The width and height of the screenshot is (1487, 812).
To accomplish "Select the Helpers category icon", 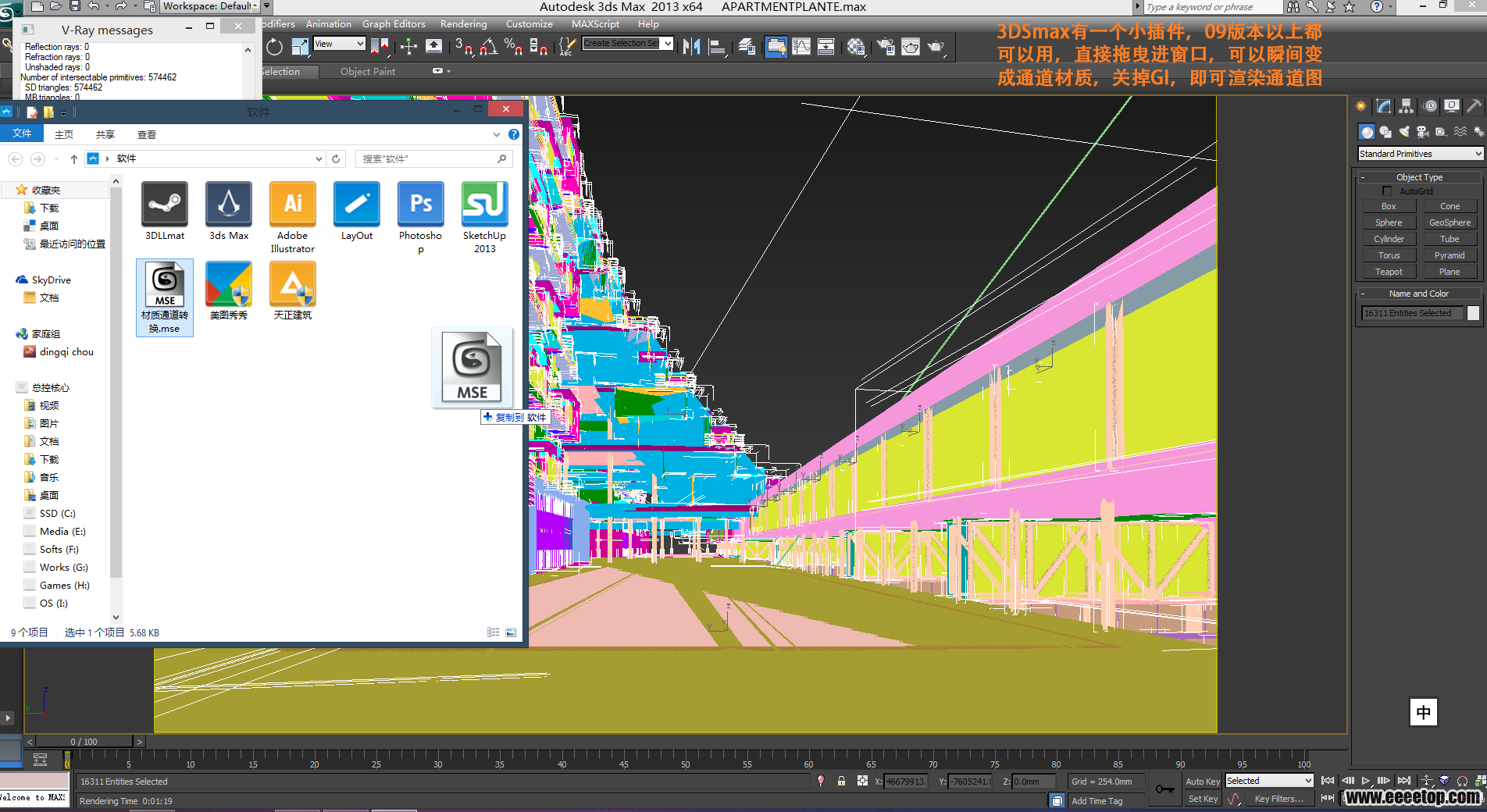I will [x=1442, y=132].
